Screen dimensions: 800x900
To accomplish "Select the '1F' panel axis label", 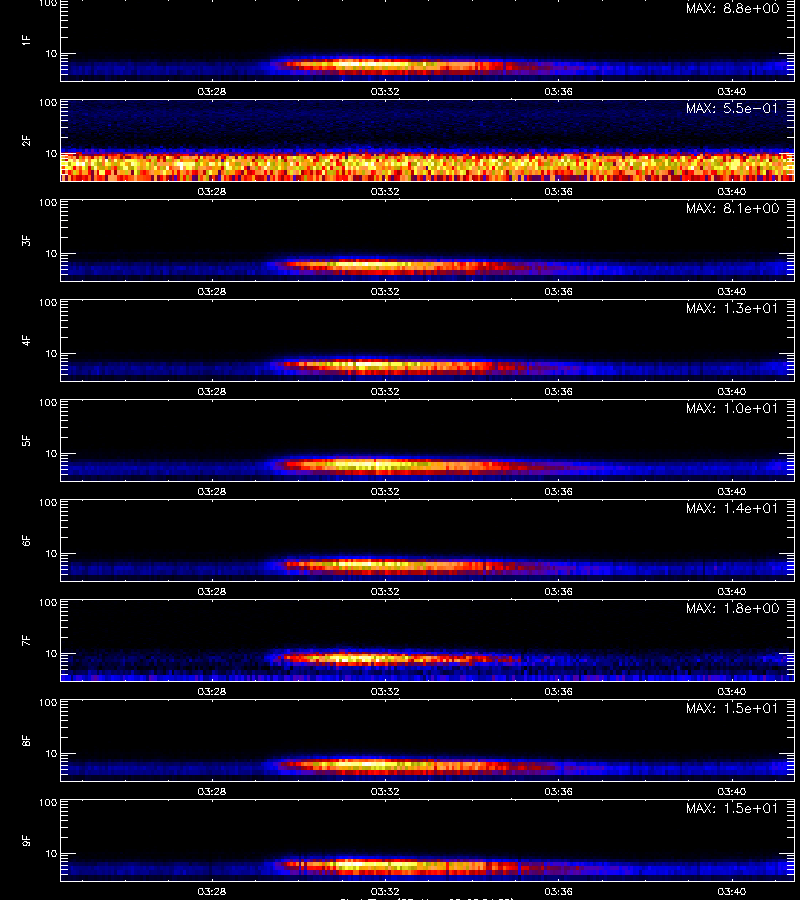I will point(26,40).
